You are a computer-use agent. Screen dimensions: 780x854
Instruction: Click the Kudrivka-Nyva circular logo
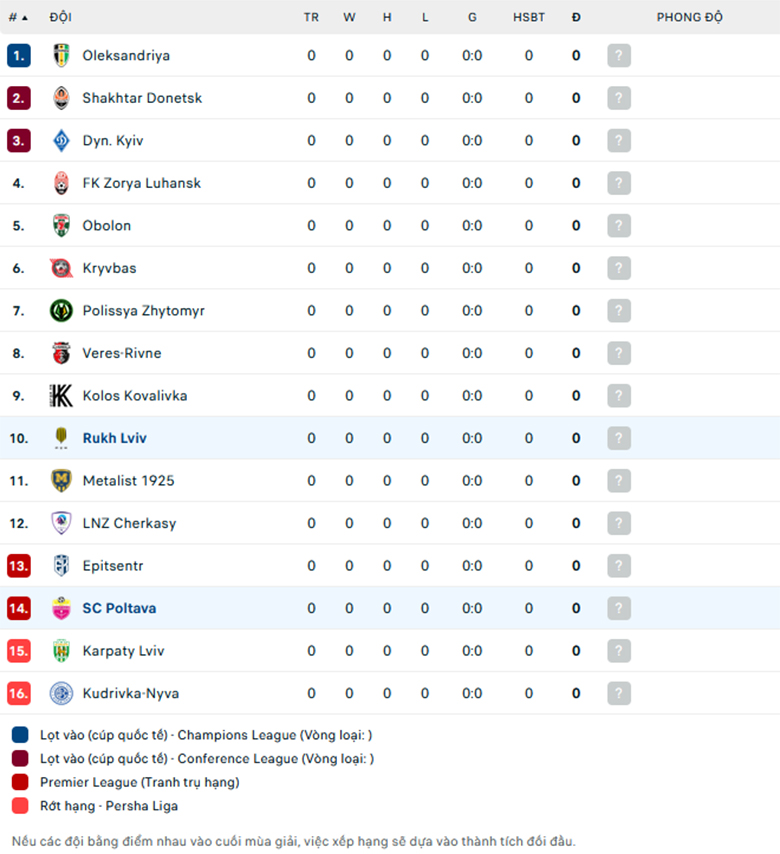tap(62, 693)
